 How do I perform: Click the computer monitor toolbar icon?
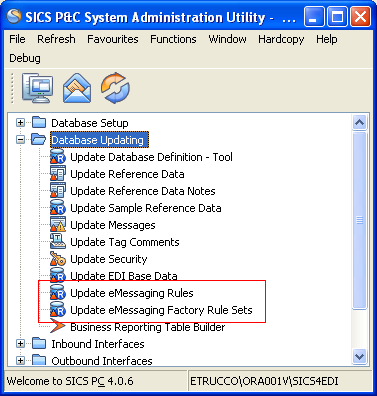click(38, 88)
